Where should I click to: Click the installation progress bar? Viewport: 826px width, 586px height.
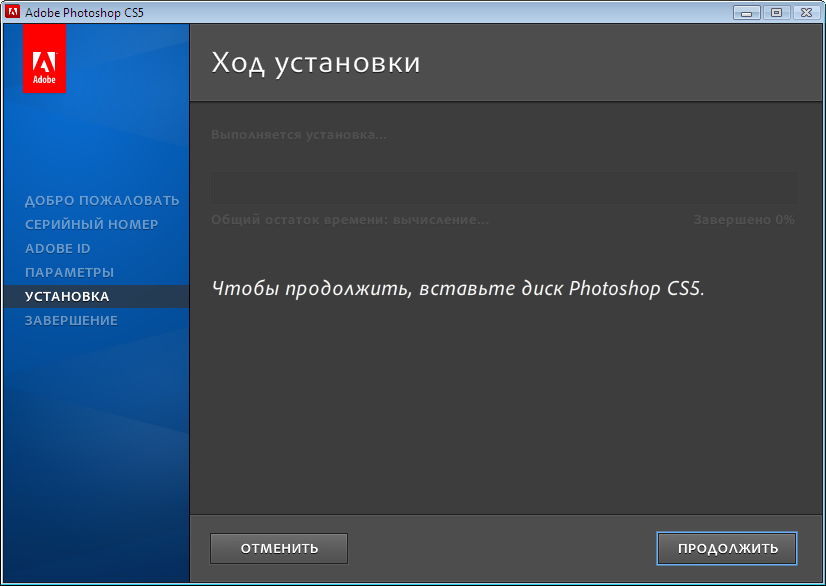point(504,188)
